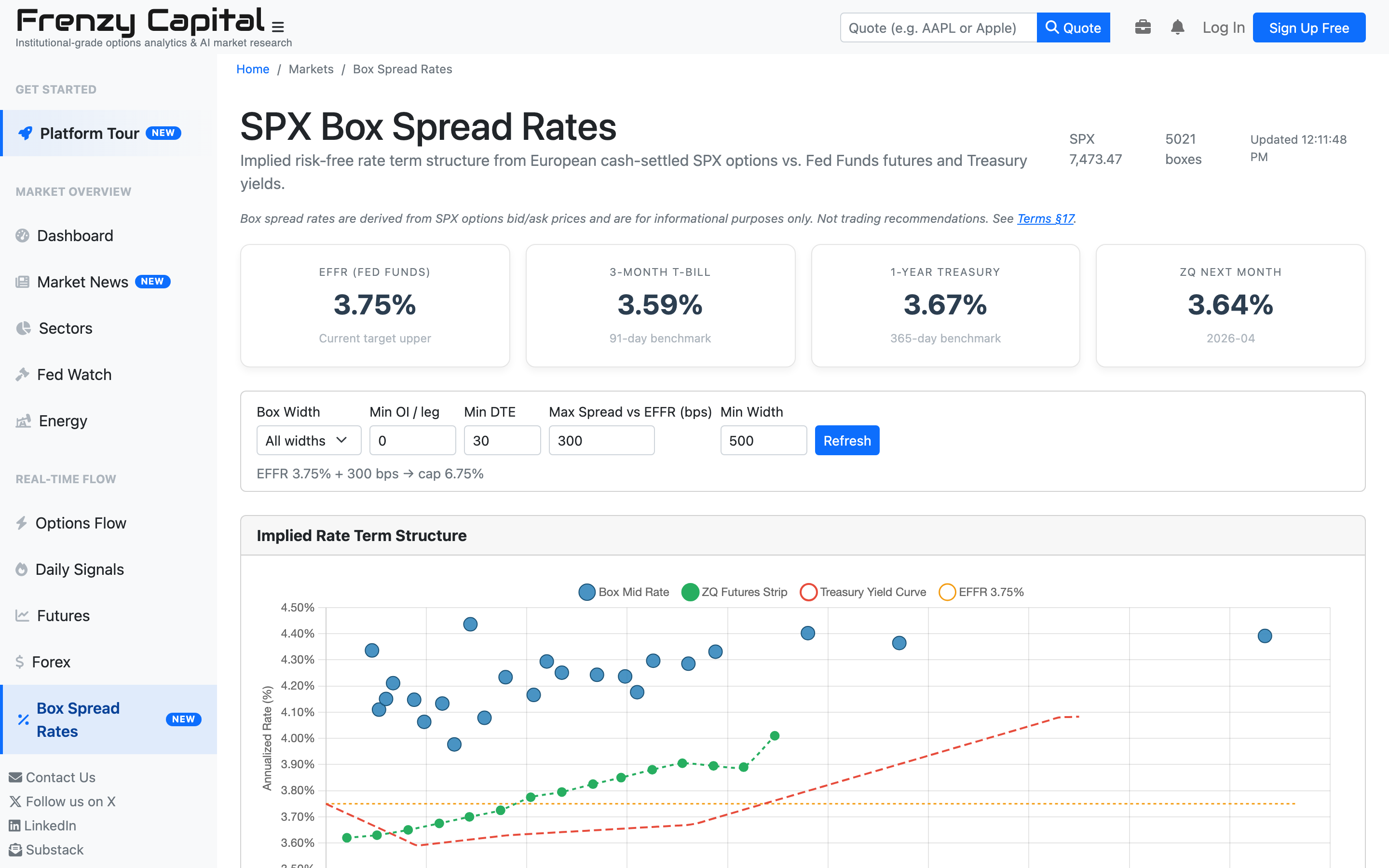Screen dimensions: 1389x868
Task: Click the Forex dollar sign icon
Action: click(20, 662)
